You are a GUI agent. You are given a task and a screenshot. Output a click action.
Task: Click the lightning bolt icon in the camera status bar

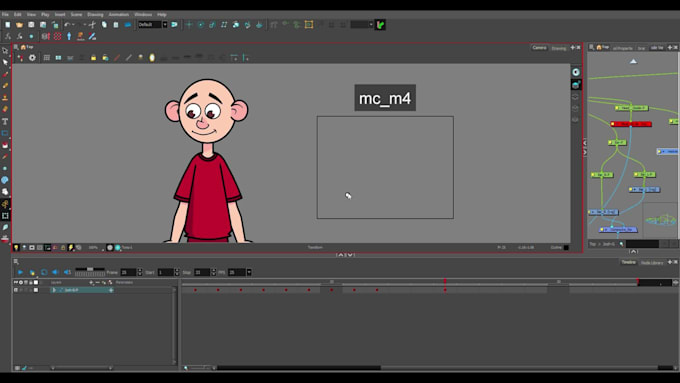click(71, 248)
